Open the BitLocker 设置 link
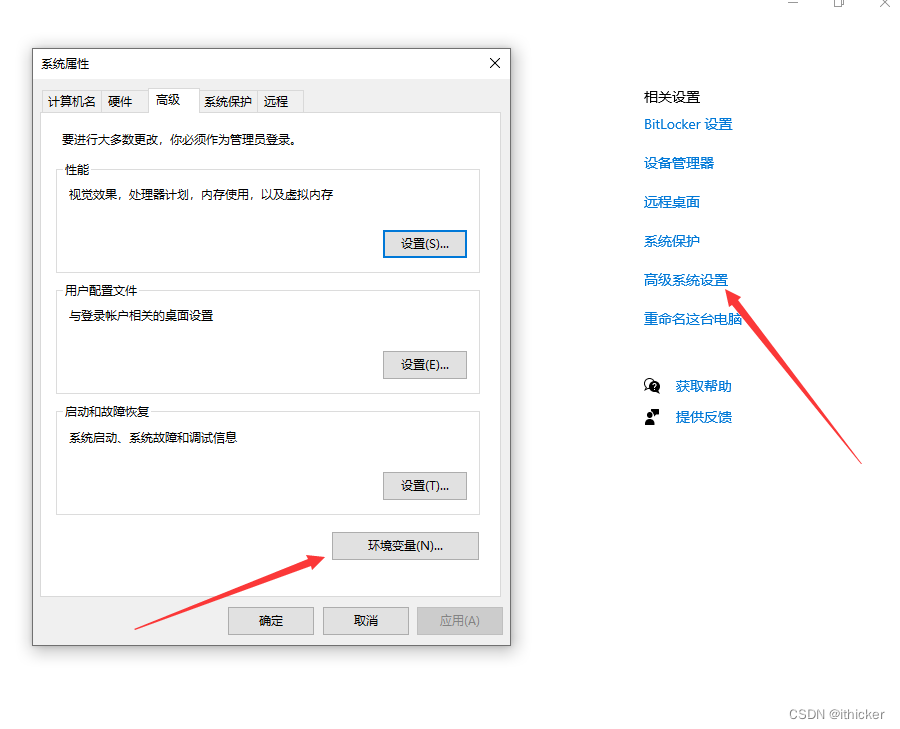 pos(687,124)
